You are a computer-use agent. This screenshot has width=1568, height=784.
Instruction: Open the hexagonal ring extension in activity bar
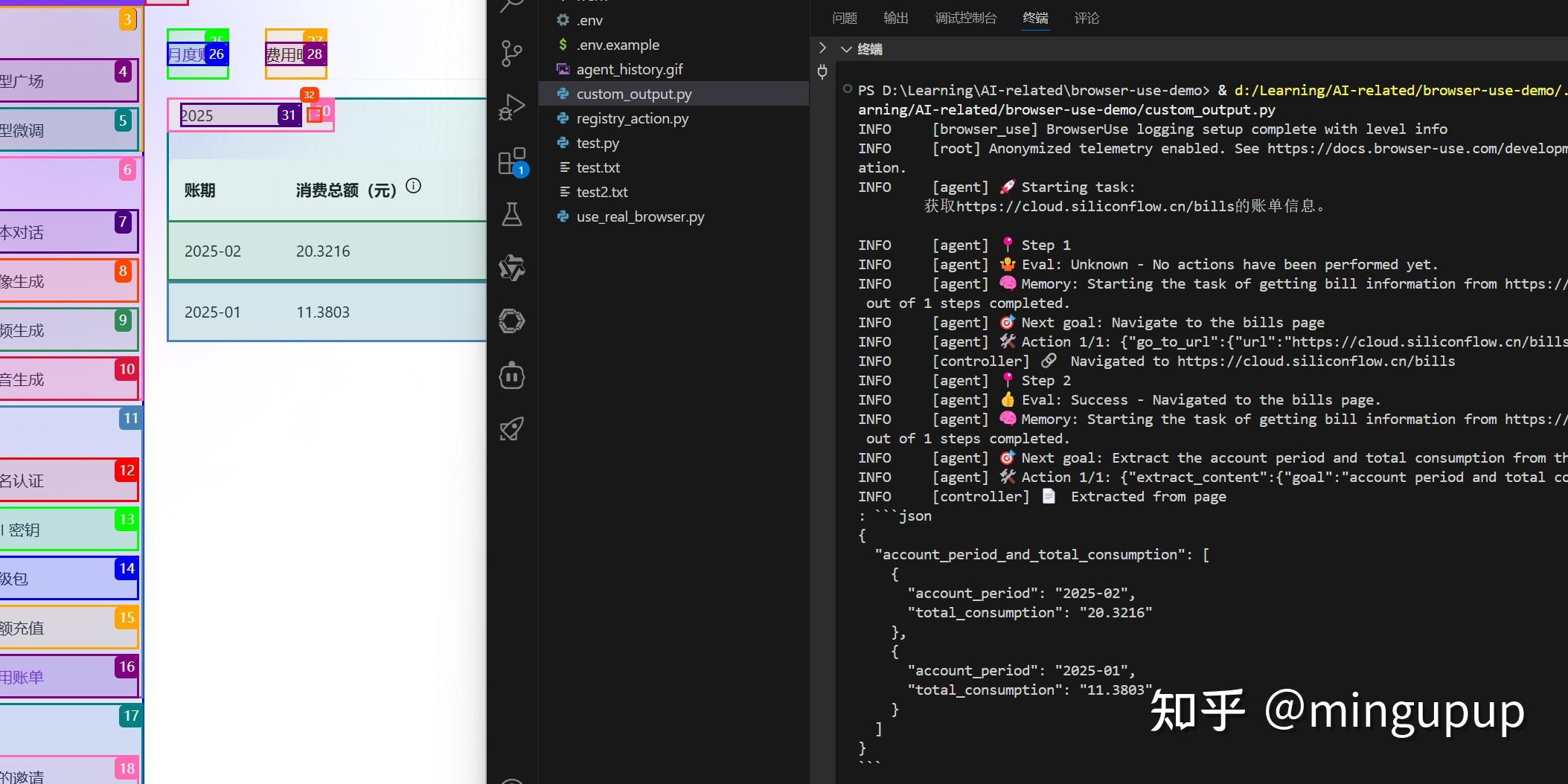[512, 321]
